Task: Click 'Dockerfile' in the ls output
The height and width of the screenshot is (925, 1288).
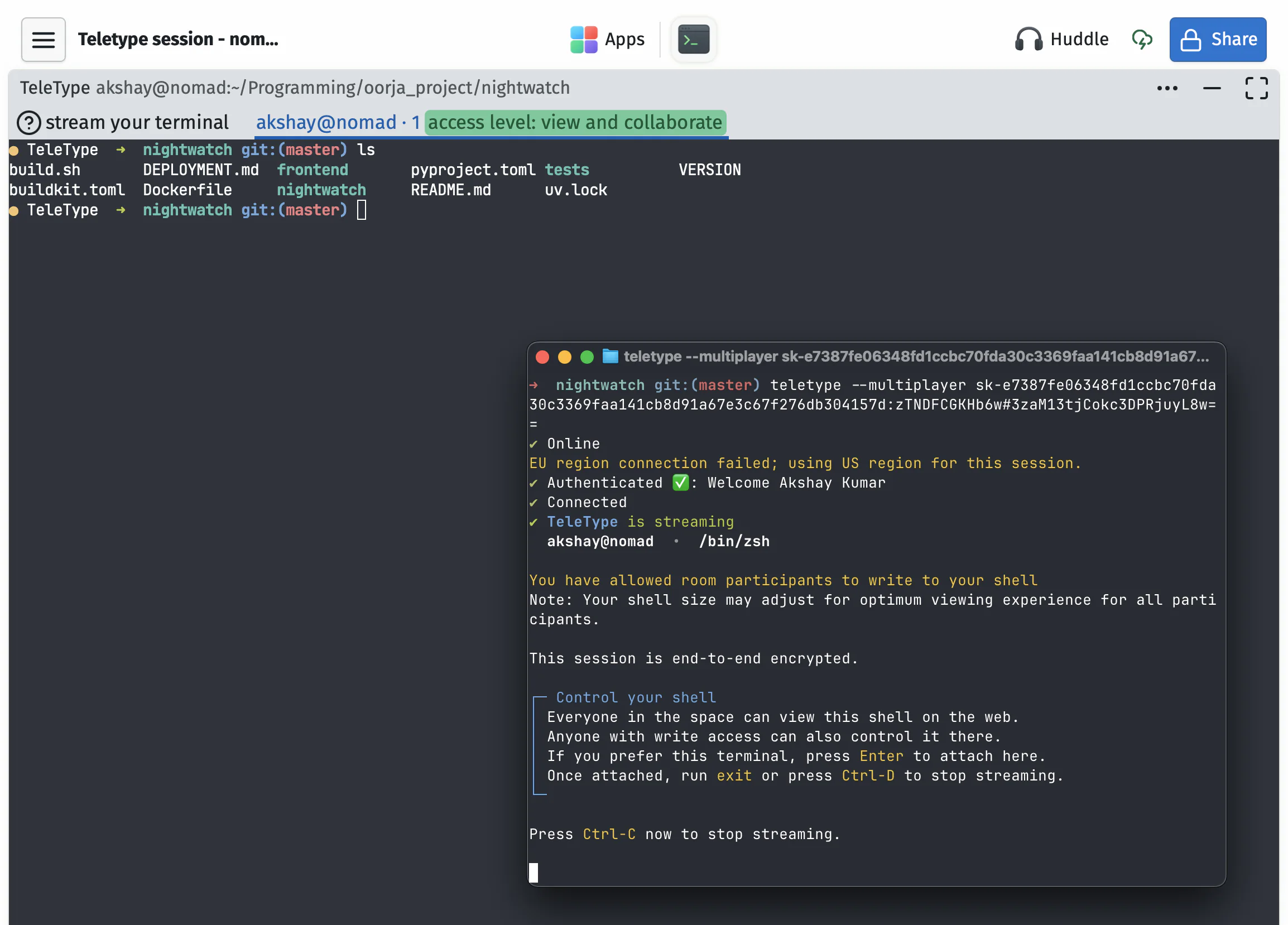Action: (187, 190)
